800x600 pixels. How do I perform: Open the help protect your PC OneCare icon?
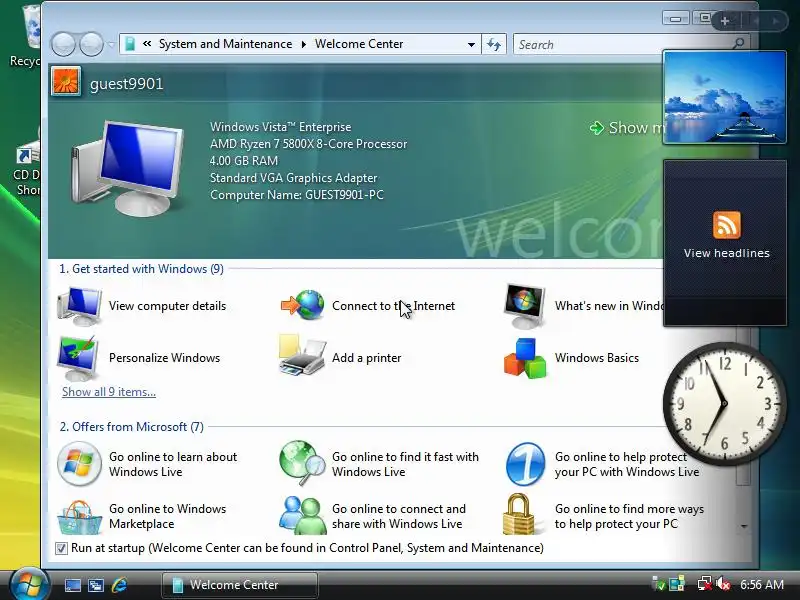pyautogui.click(x=526, y=464)
